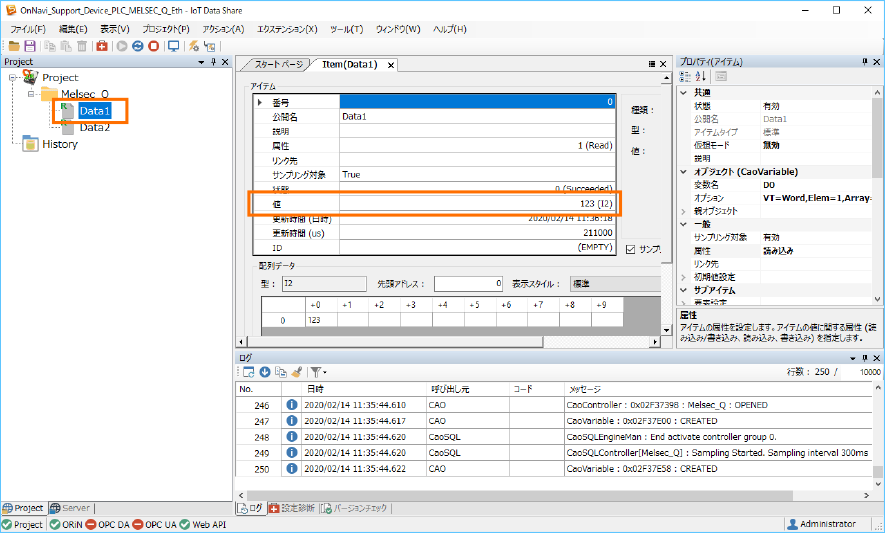Viewport: 885px width, 533px height.
Task: Select the History tree item
Action: [60, 144]
